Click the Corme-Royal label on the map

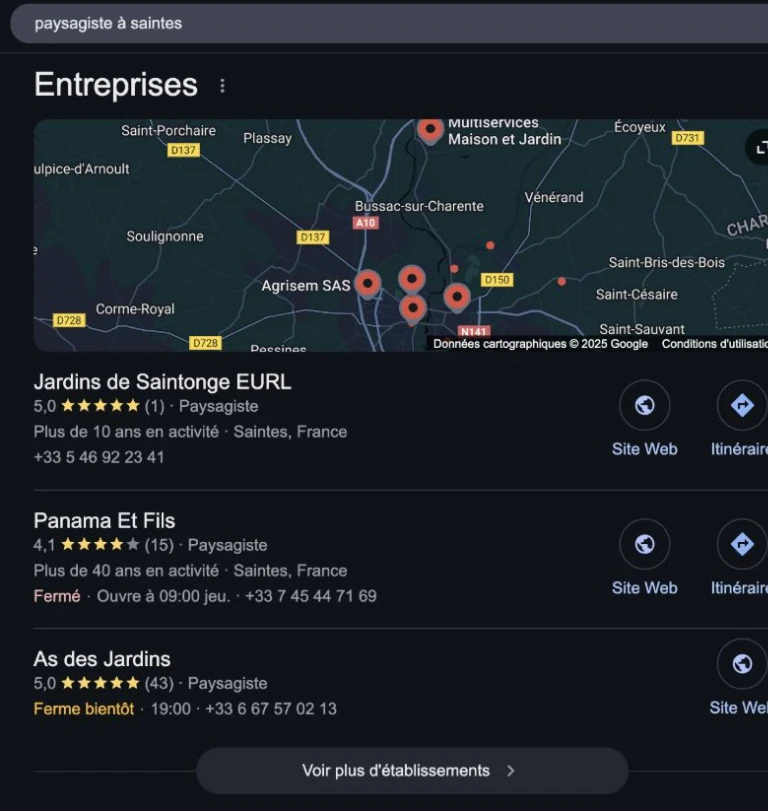click(x=135, y=309)
